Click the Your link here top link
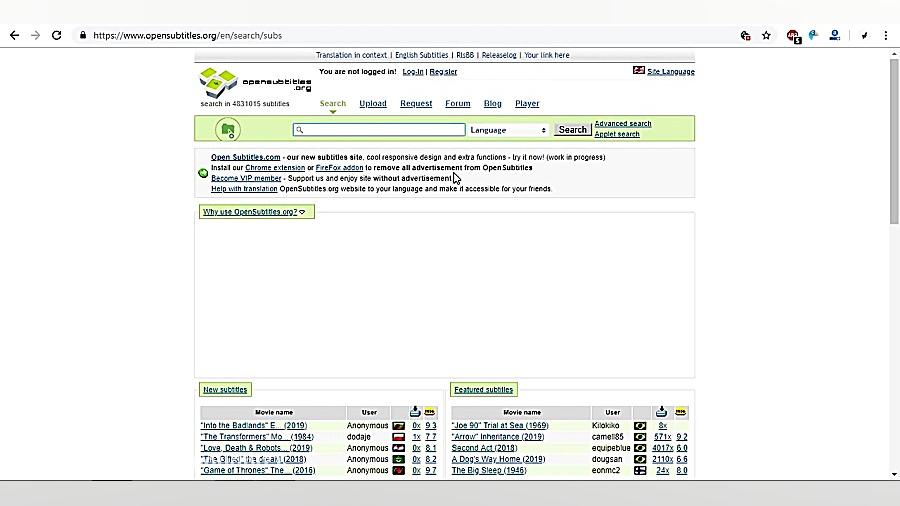This screenshot has width=900, height=506. click(x=546, y=55)
